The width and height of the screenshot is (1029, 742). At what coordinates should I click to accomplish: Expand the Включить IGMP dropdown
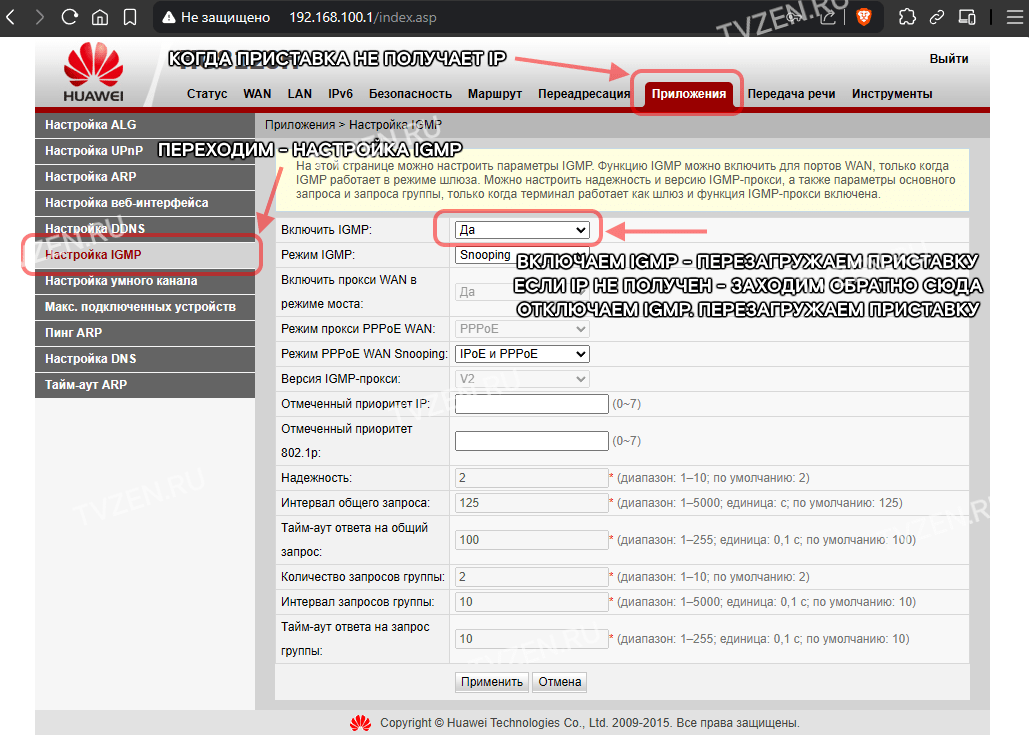point(522,230)
